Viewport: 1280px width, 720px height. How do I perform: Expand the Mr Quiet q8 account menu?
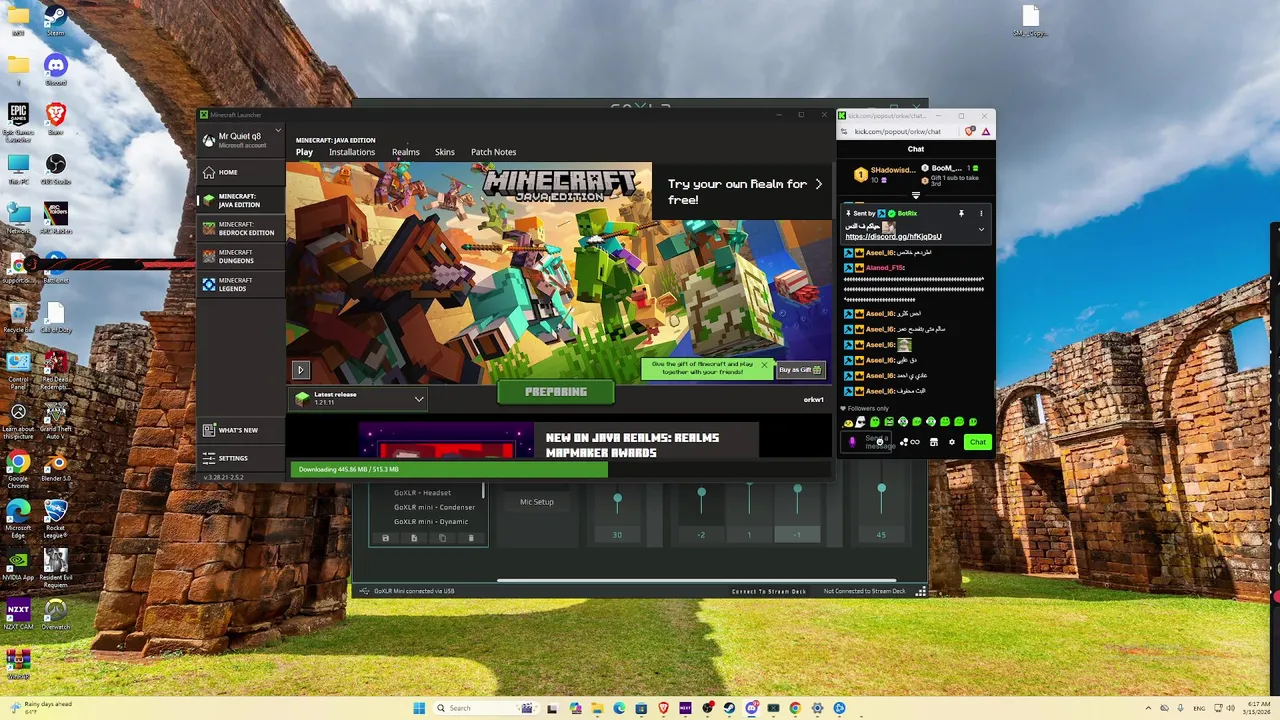pyautogui.click(x=241, y=140)
